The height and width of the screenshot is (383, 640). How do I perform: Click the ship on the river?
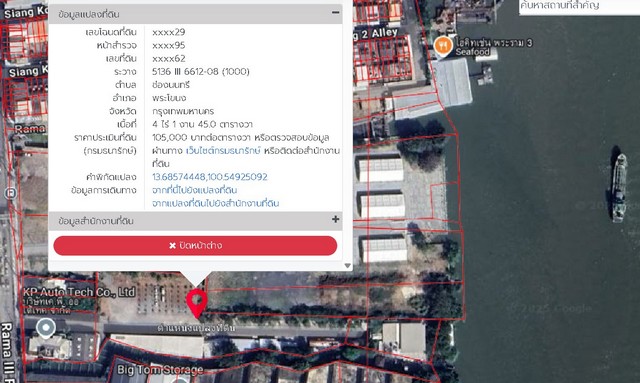[619, 186]
